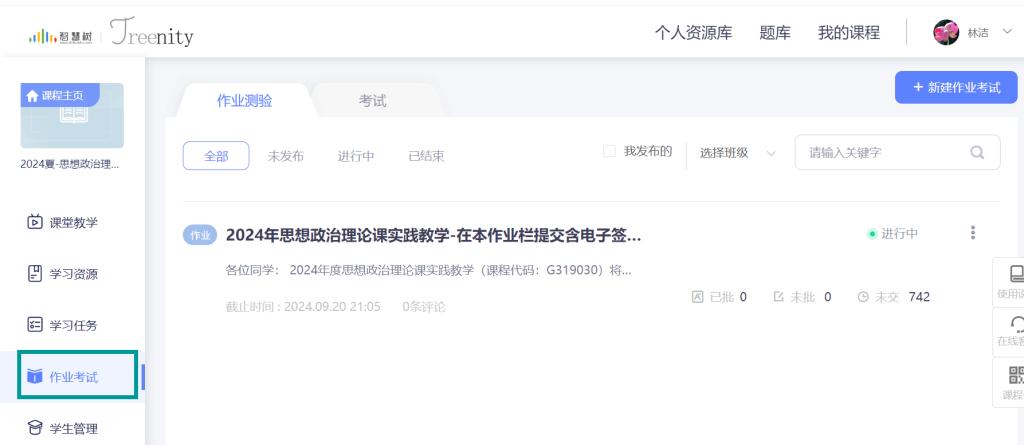Click the user avatar picture

point(945,33)
